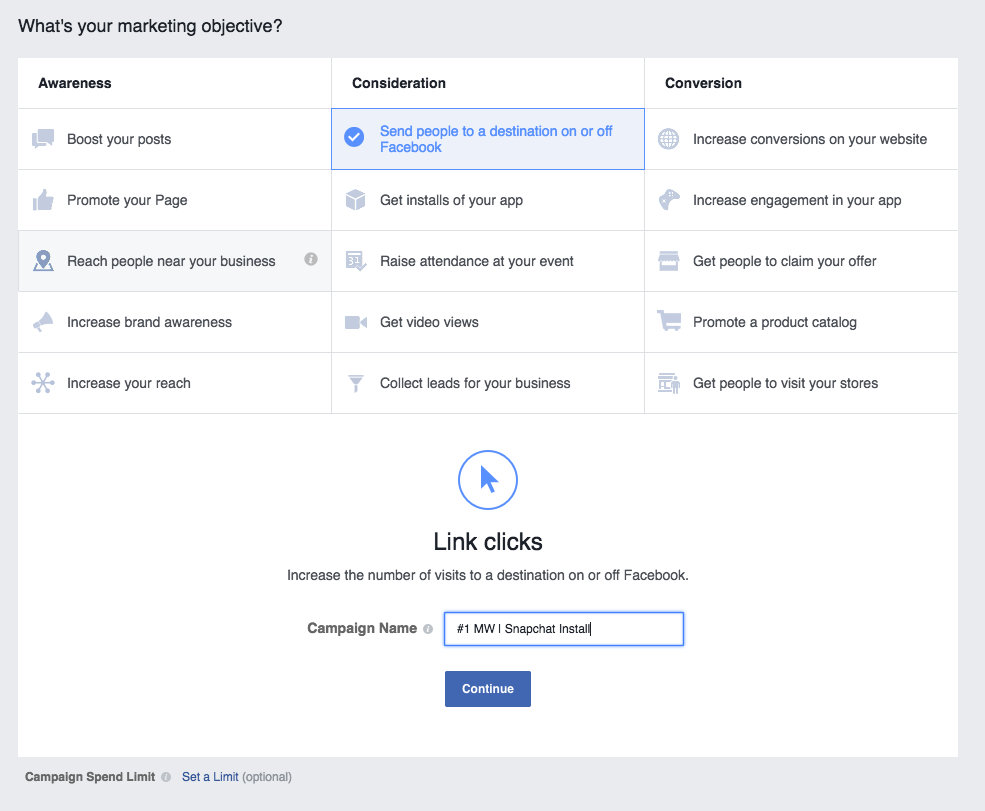
Task: Pick the Increase brand awareness objective
Action: coord(175,322)
